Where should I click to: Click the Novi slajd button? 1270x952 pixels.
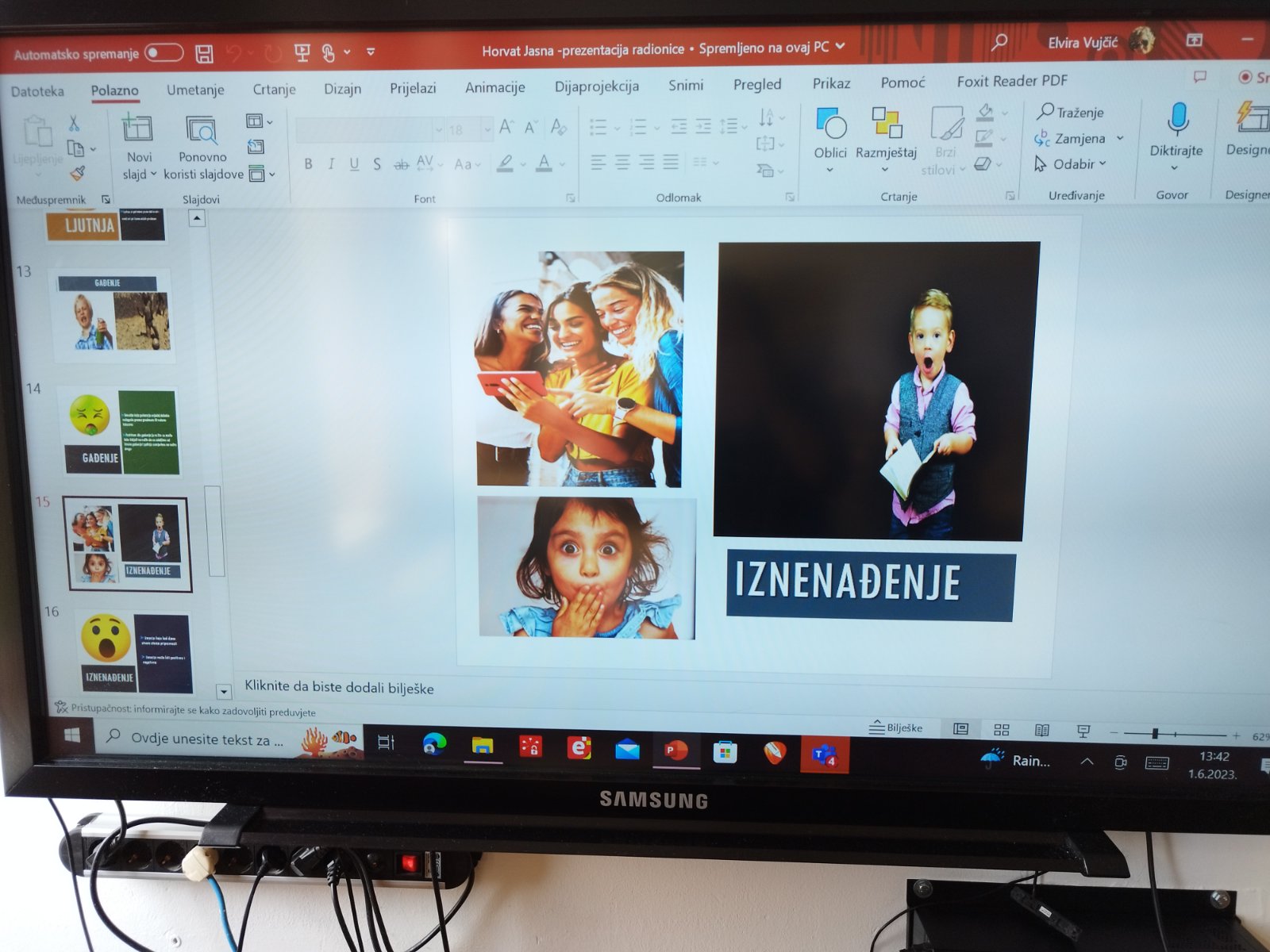click(x=138, y=146)
